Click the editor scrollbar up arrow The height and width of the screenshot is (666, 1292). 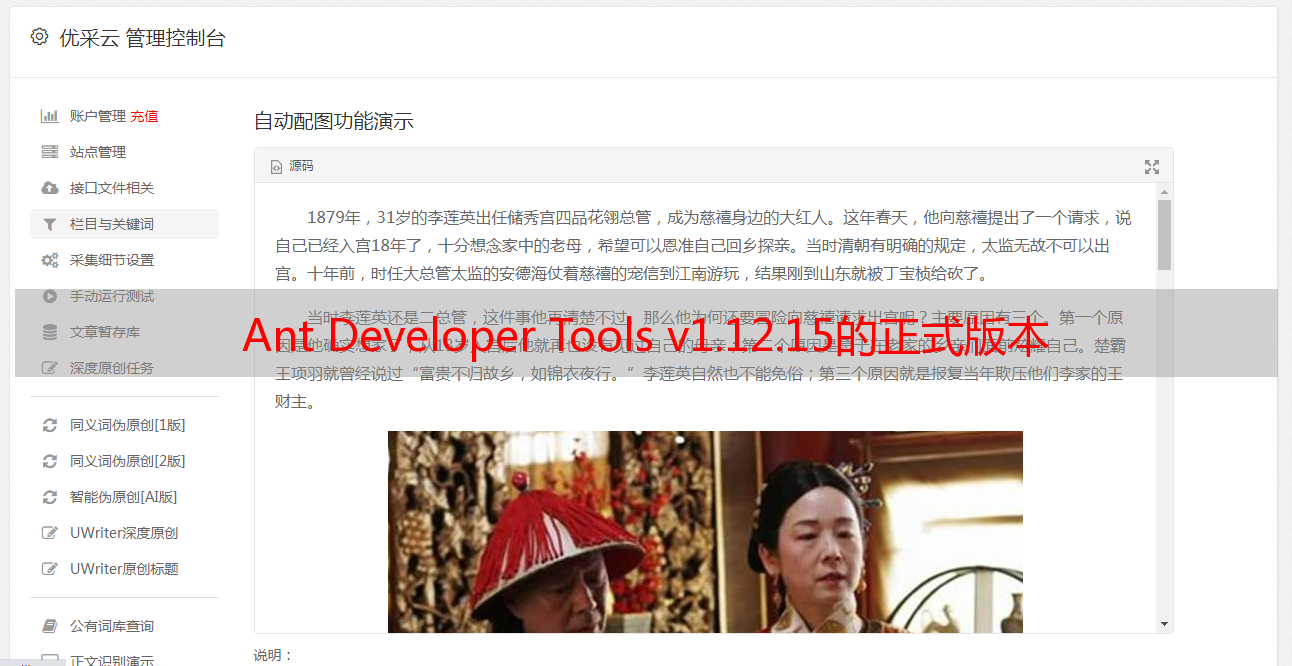1164,191
